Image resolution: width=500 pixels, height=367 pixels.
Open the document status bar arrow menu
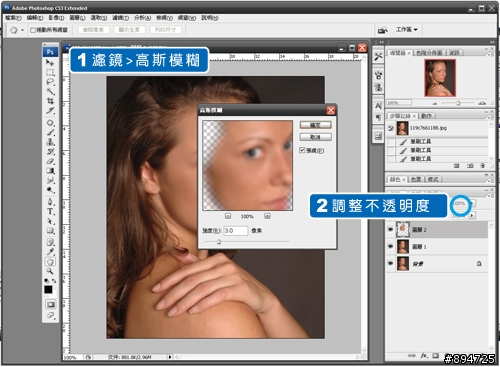(x=170, y=357)
